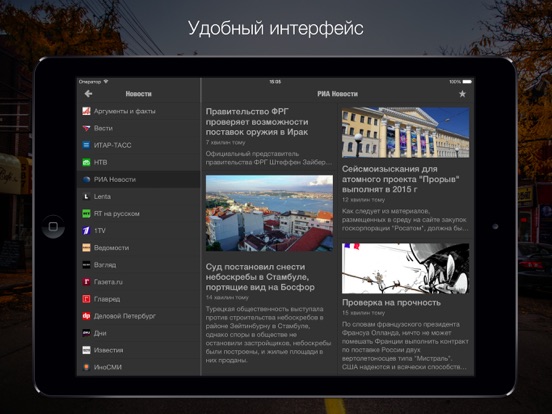Open the Аргументы и факты feed
Screen dimensions: 552x414
coord(139,111)
